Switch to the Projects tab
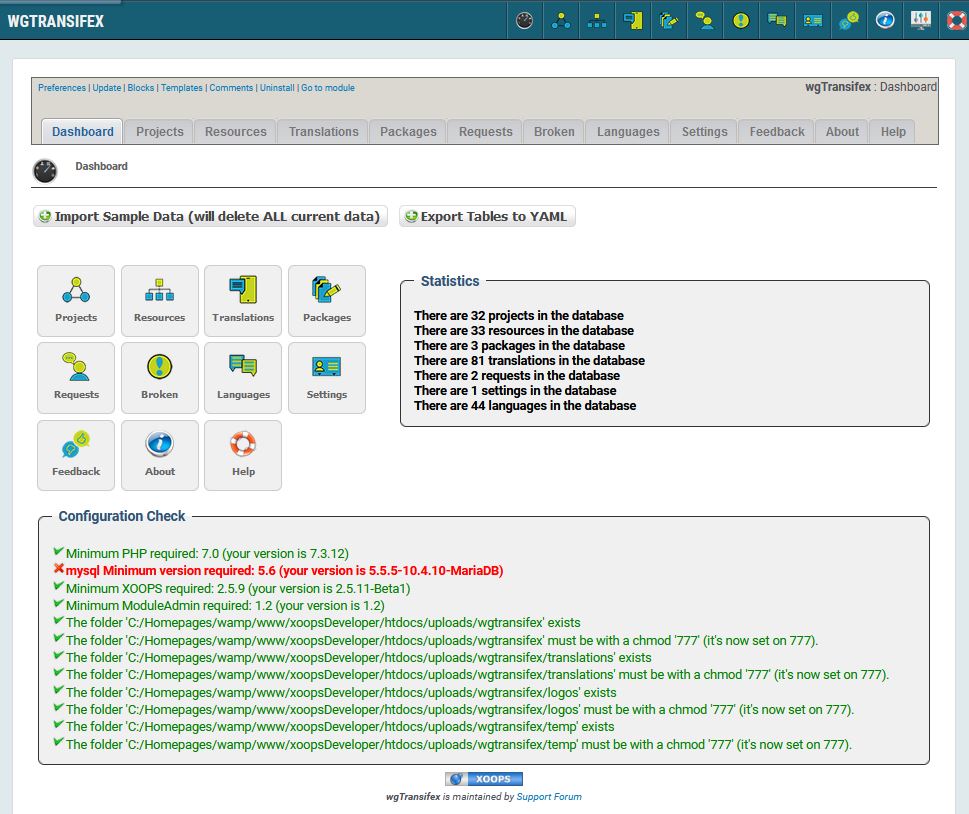969x814 pixels. [x=160, y=132]
